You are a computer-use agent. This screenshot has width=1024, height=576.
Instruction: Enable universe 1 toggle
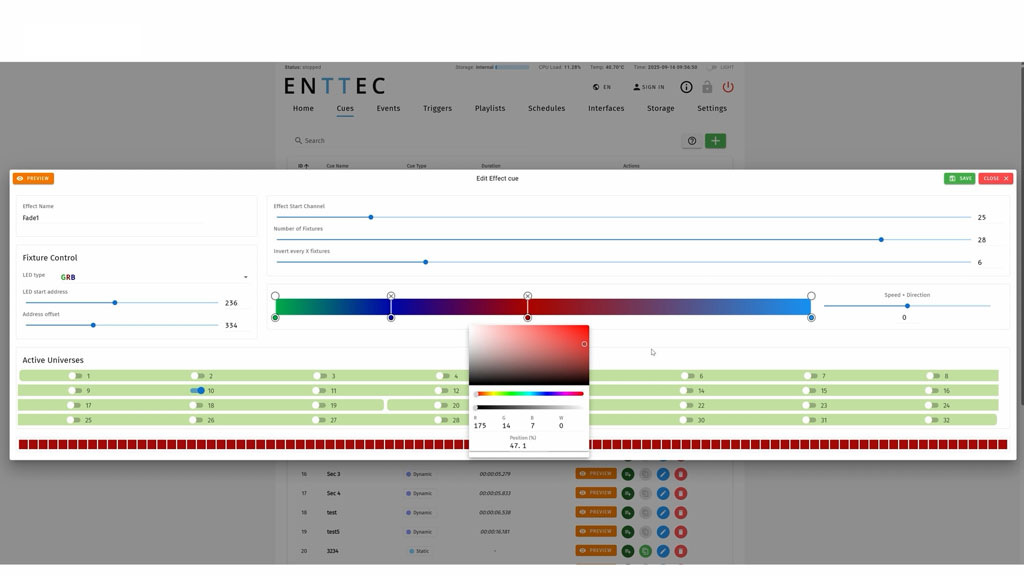pyautogui.click(x=75, y=376)
